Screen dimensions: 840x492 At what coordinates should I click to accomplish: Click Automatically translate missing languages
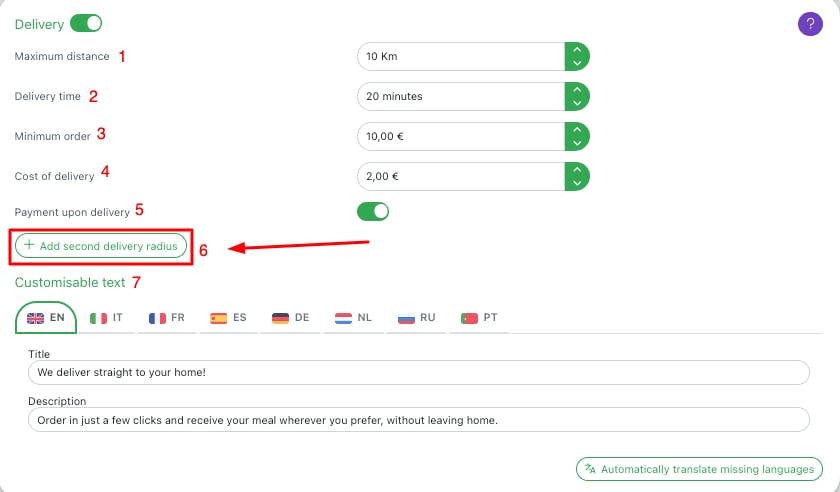tap(699, 469)
